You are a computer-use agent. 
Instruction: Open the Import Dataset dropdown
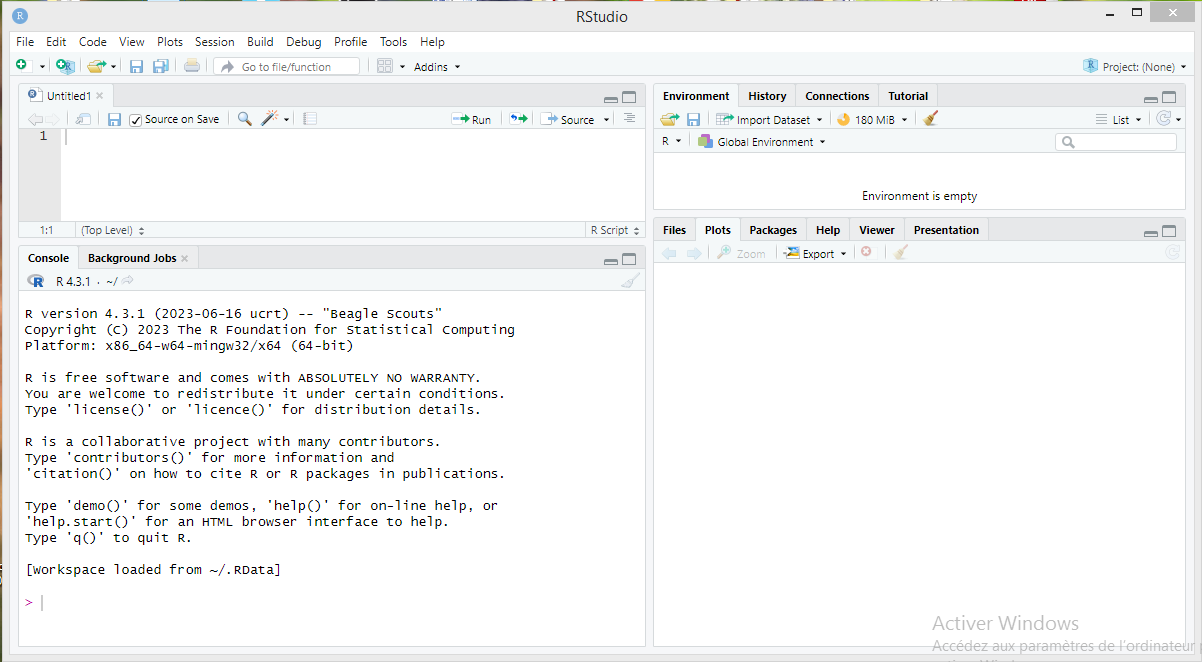768,119
